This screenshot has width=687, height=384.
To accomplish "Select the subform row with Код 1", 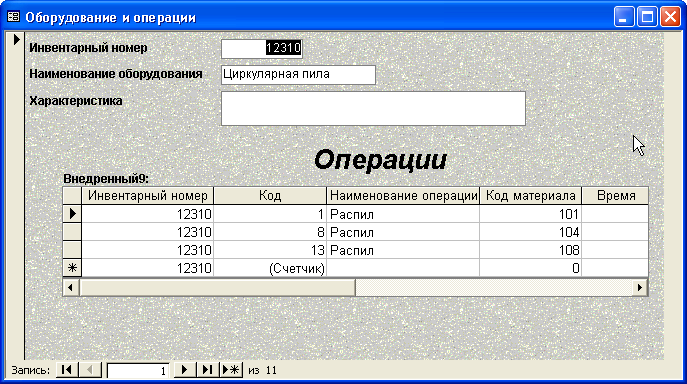I will 72,214.
